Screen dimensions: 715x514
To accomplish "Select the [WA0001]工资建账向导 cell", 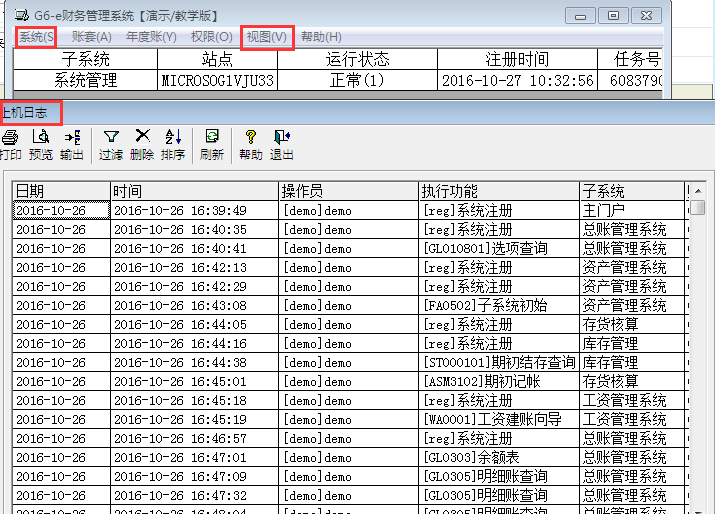I will coord(499,420).
